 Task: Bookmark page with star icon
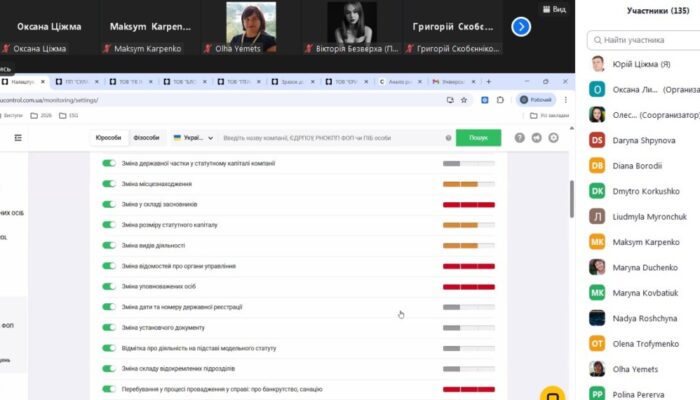coord(464,100)
